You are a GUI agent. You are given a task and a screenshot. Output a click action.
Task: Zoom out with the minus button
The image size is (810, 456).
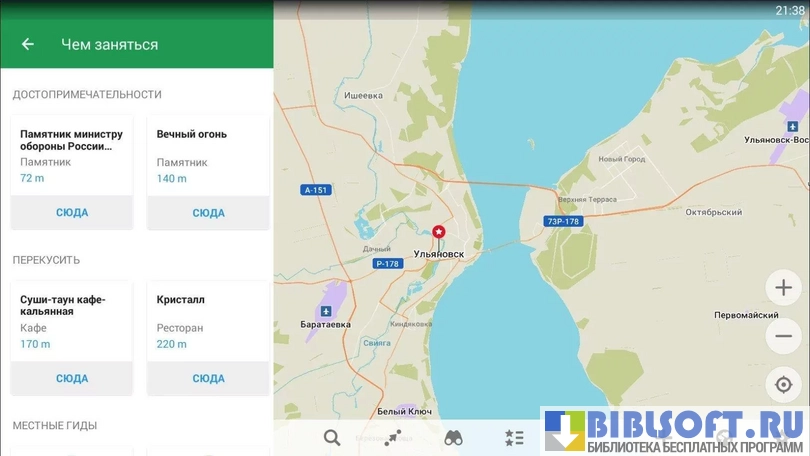(x=783, y=336)
